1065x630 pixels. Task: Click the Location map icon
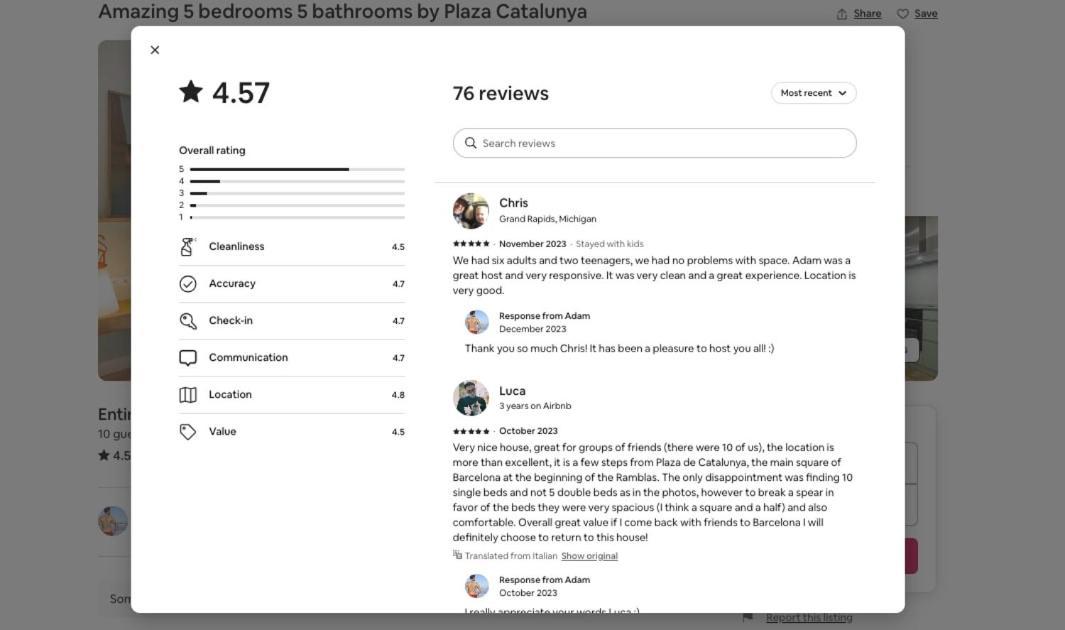pos(187,394)
